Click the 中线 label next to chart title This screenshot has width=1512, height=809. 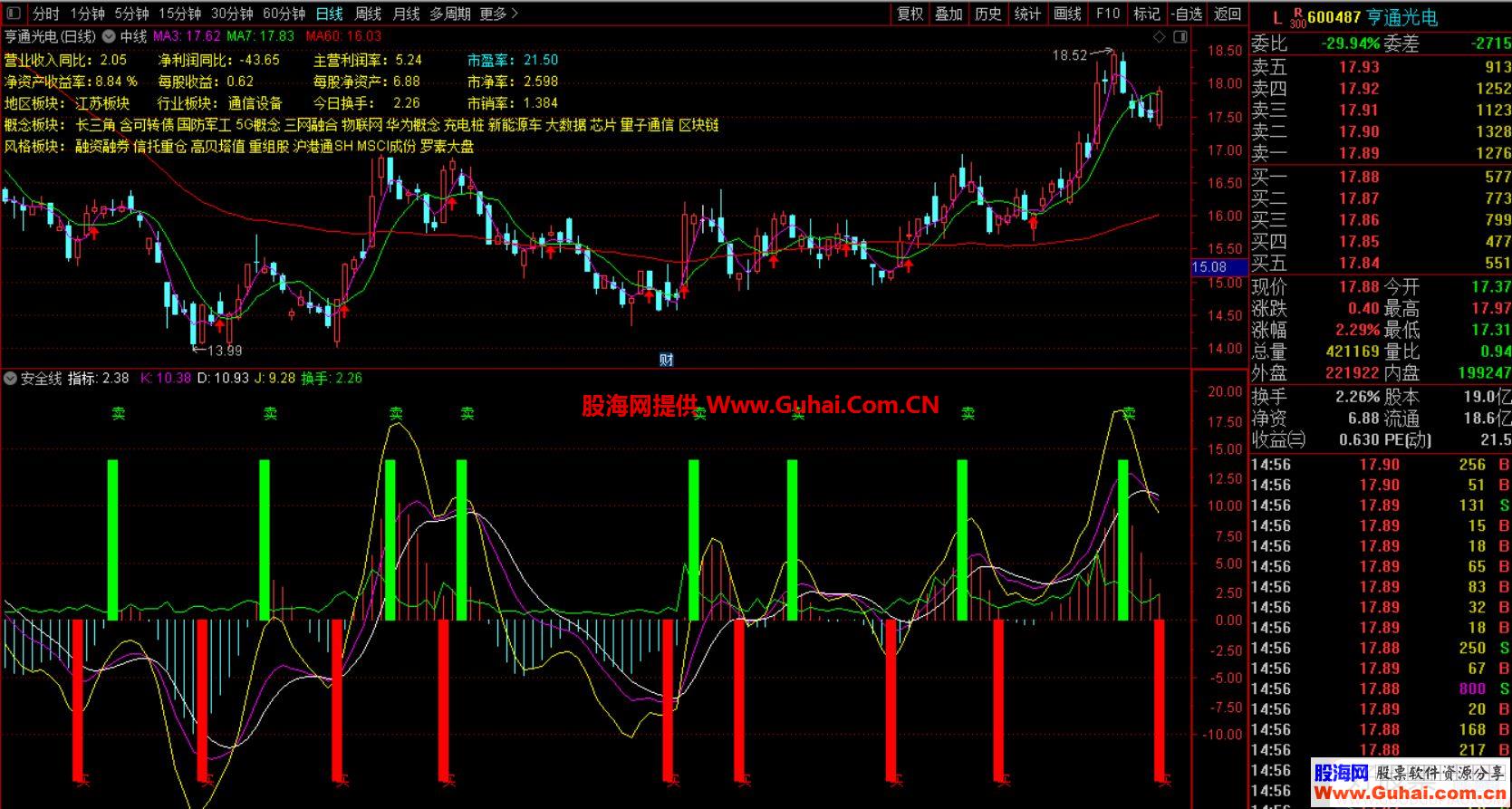pyautogui.click(x=133, y=37)
